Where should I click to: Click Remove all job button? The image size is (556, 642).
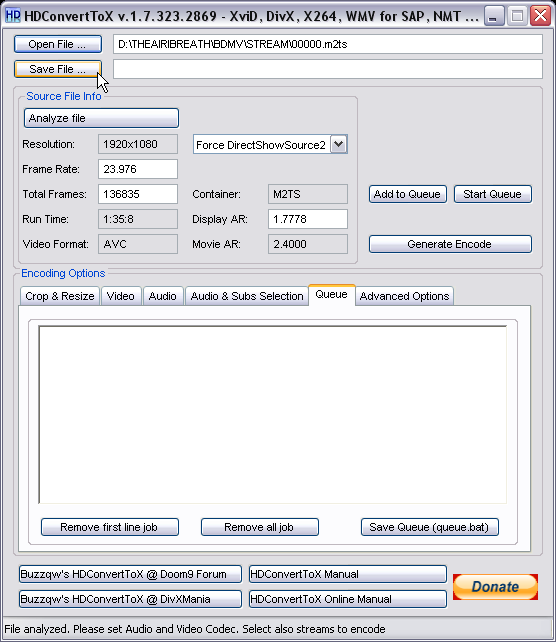point(260,527)
